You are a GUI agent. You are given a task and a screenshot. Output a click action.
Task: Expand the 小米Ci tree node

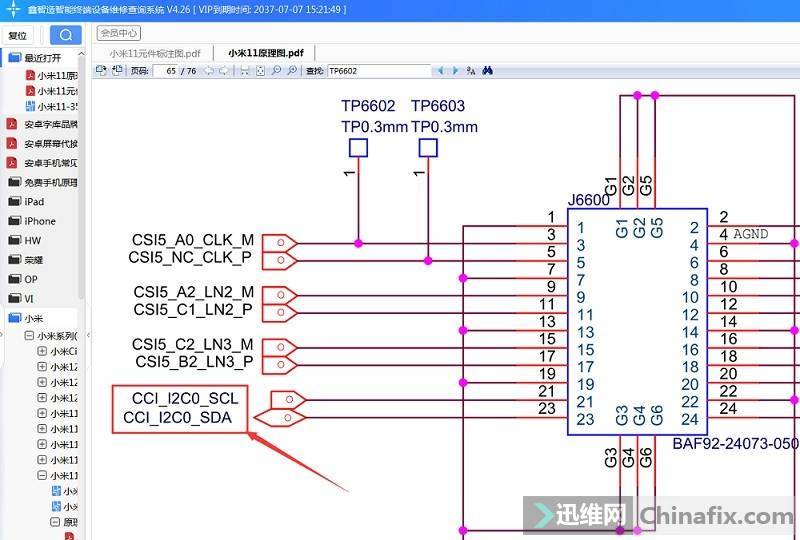[x=42, y=352]
